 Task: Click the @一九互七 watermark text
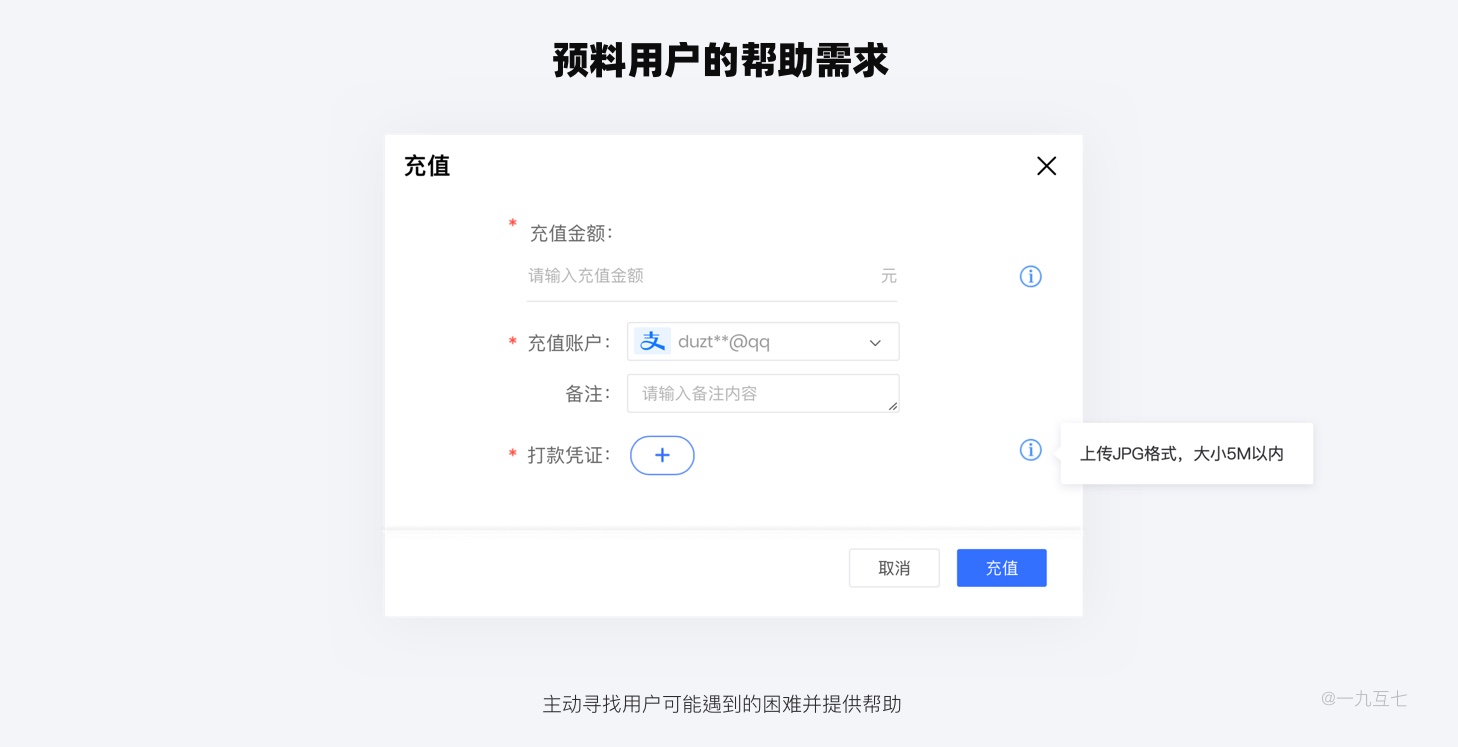(x=1364, y=699)
